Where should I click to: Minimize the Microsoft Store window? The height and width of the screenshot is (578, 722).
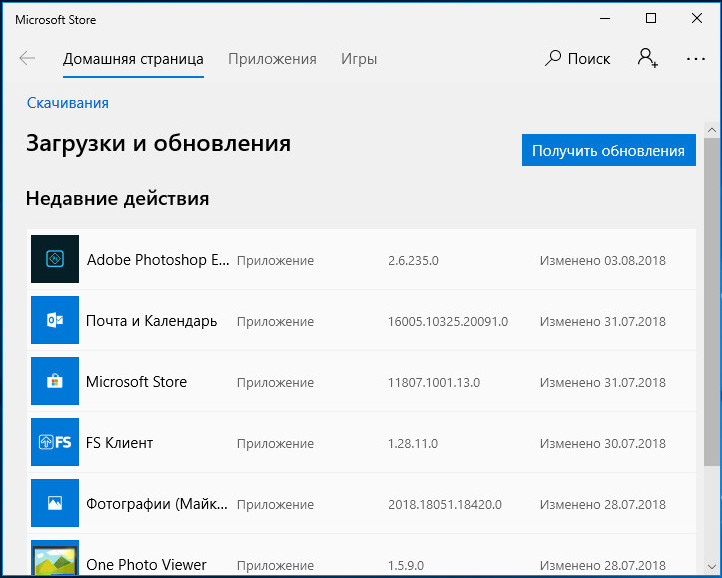coord(605,18)
